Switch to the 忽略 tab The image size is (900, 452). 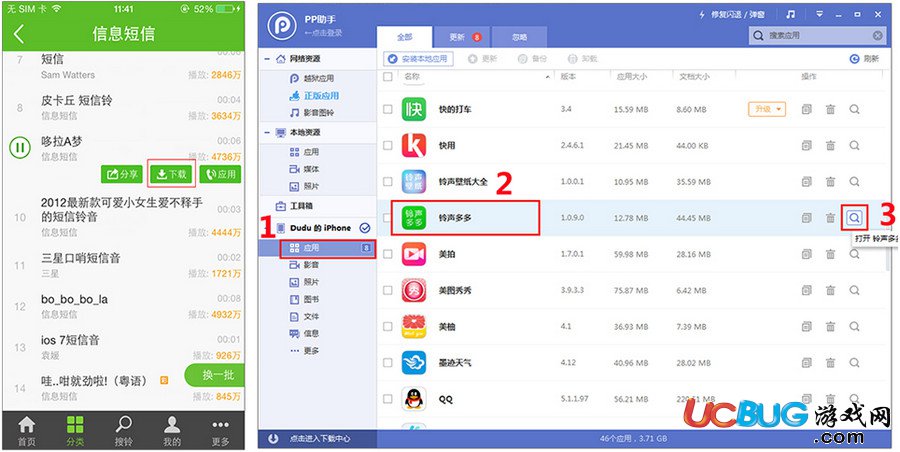click(519, 37)
